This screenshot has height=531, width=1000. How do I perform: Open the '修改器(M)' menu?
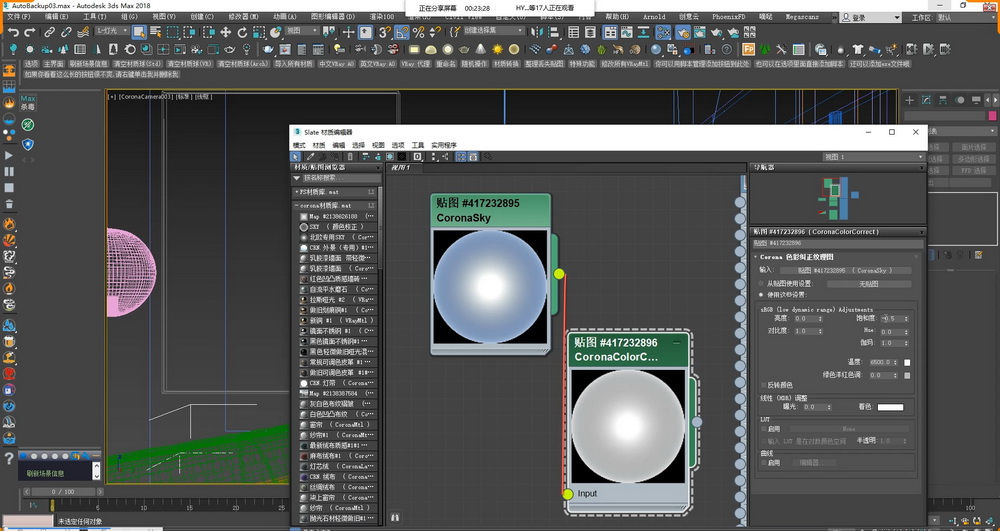click(x=244, y=17)
